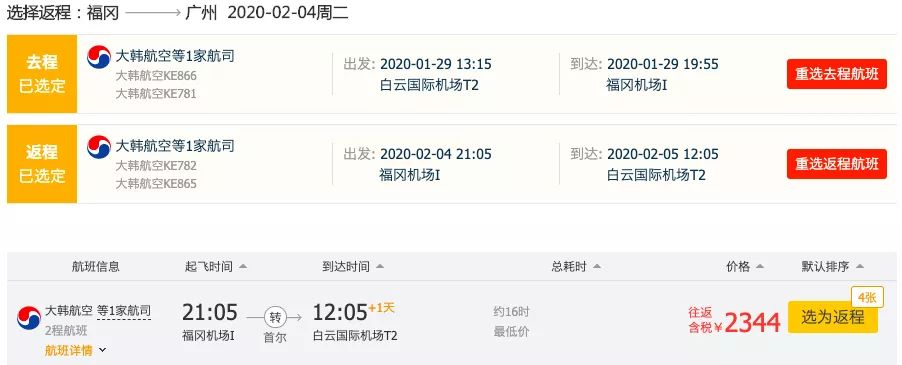
Task: Sort by 总耗时 arrow
Action: click(597, 267)
